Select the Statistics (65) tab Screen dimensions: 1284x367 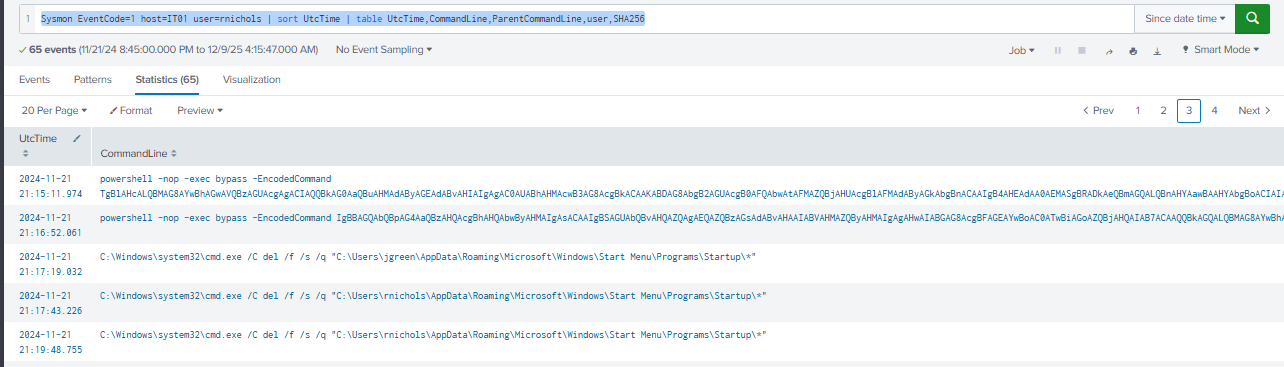[x=167, y=80]
